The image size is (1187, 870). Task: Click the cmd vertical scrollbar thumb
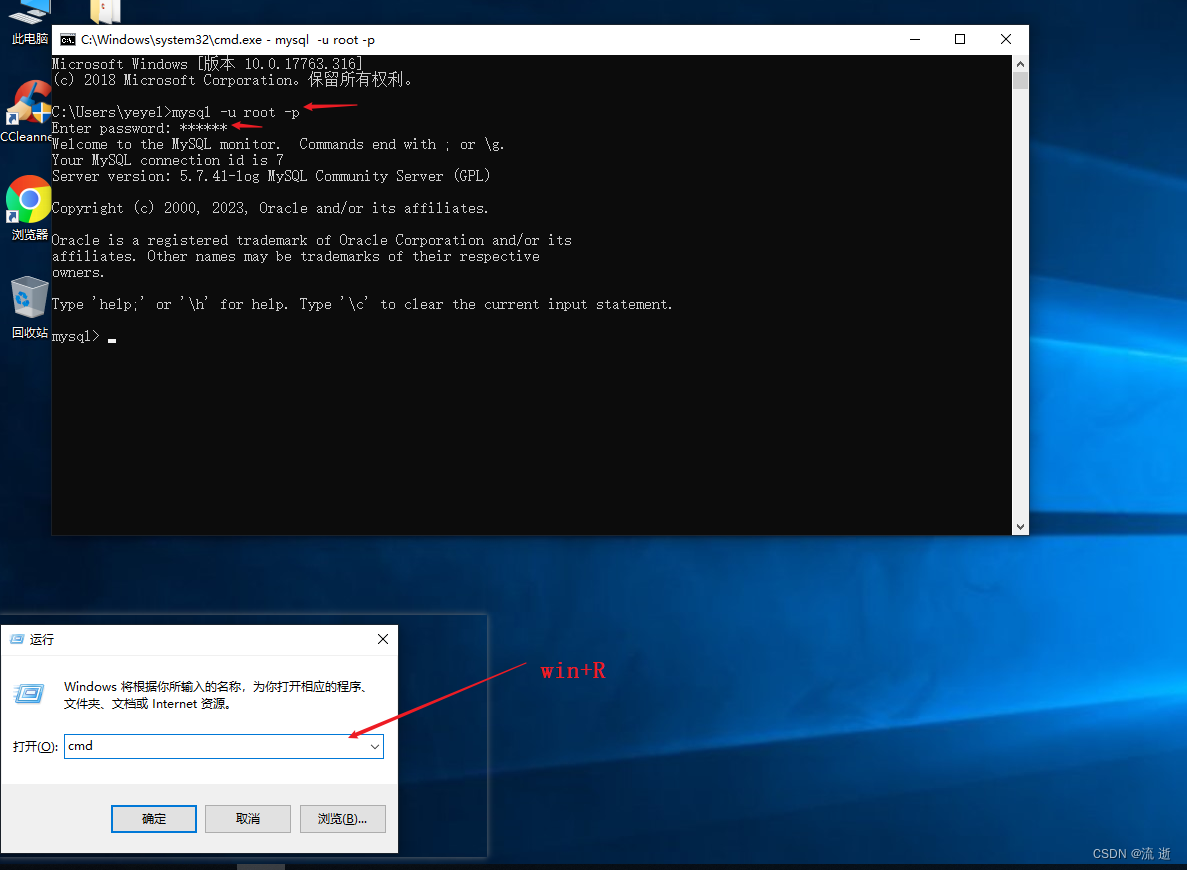coord(1020,81)
